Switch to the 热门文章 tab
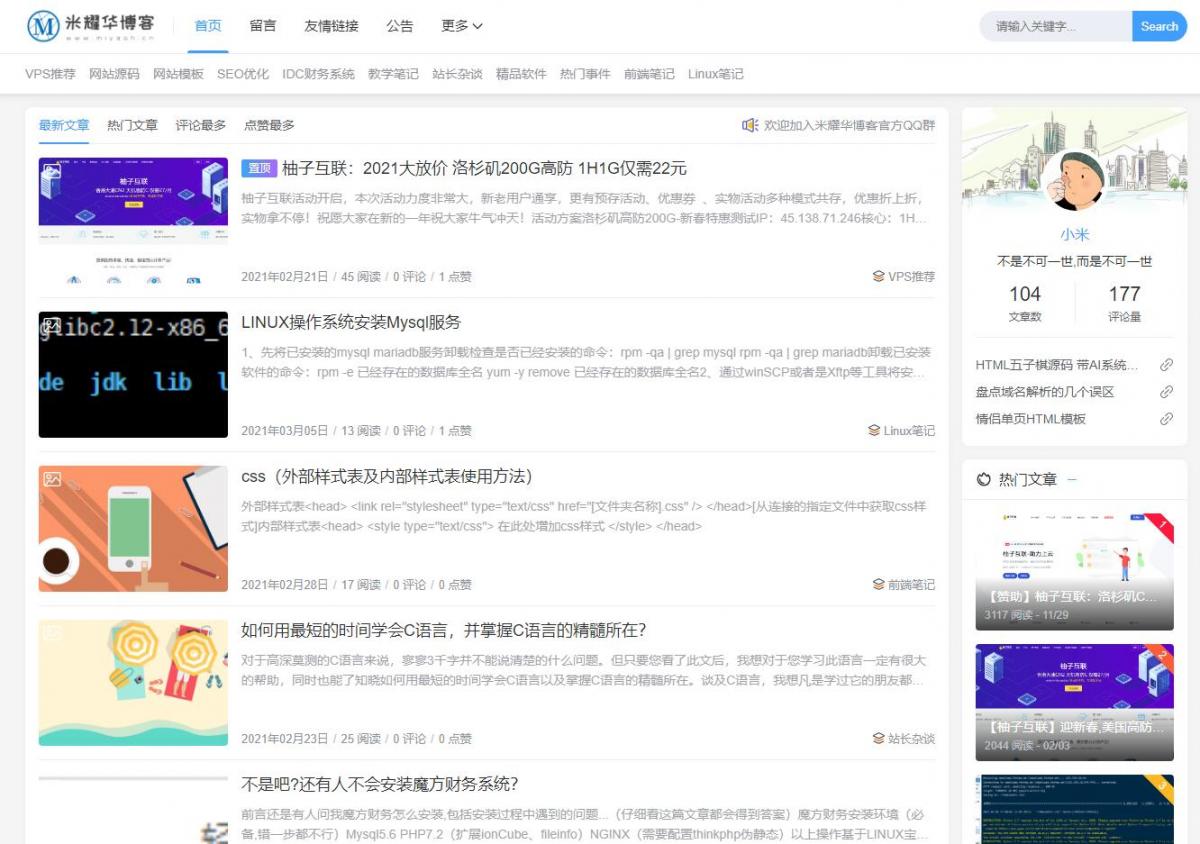 pyautogui.click(x=132, y=125)
